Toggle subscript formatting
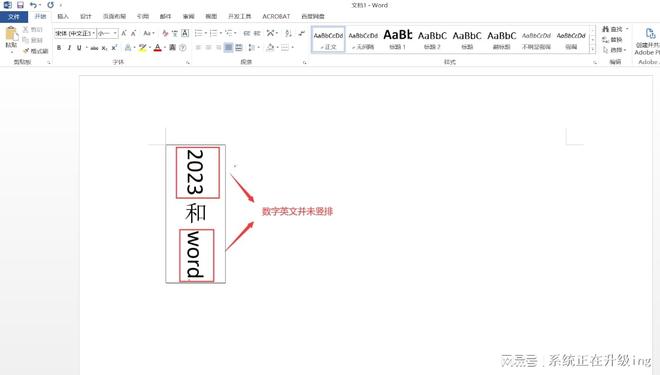660x375 pixels. [x=104, y=48]
